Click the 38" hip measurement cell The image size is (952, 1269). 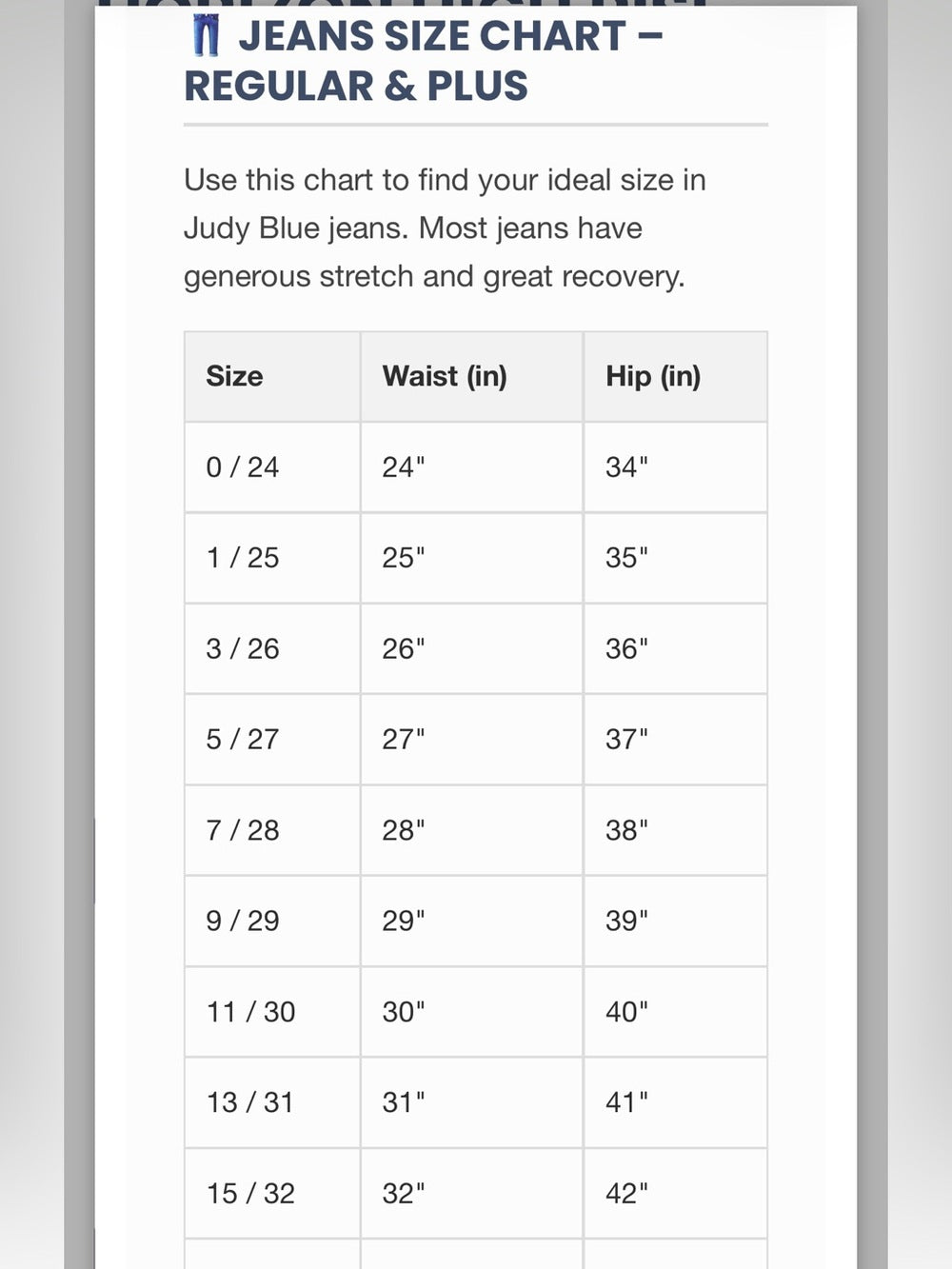click(675, 830)
